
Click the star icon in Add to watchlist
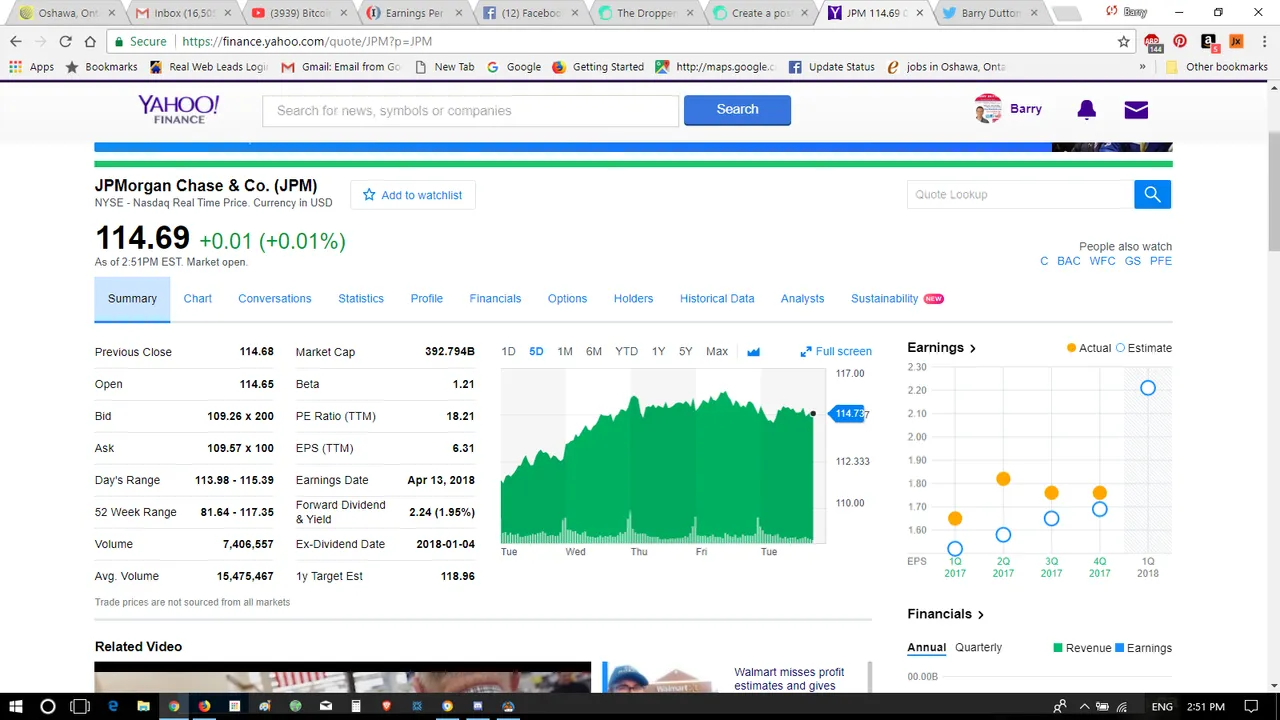click(x=369, y=195)
